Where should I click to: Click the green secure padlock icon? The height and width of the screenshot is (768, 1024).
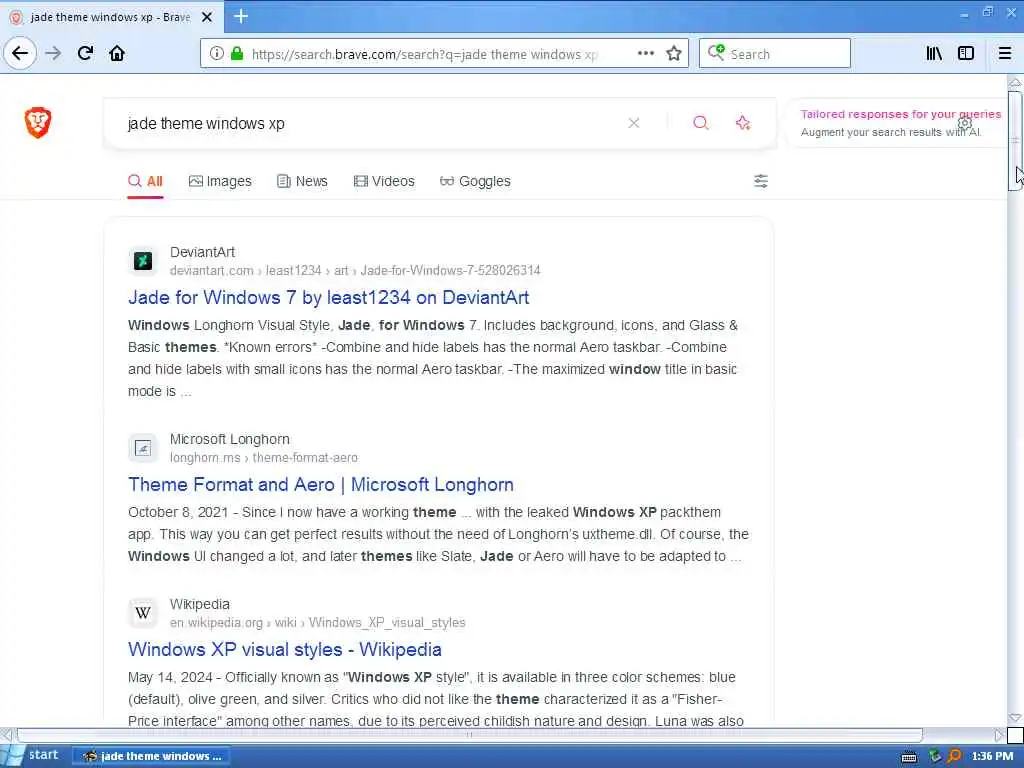tap(236, 54)
